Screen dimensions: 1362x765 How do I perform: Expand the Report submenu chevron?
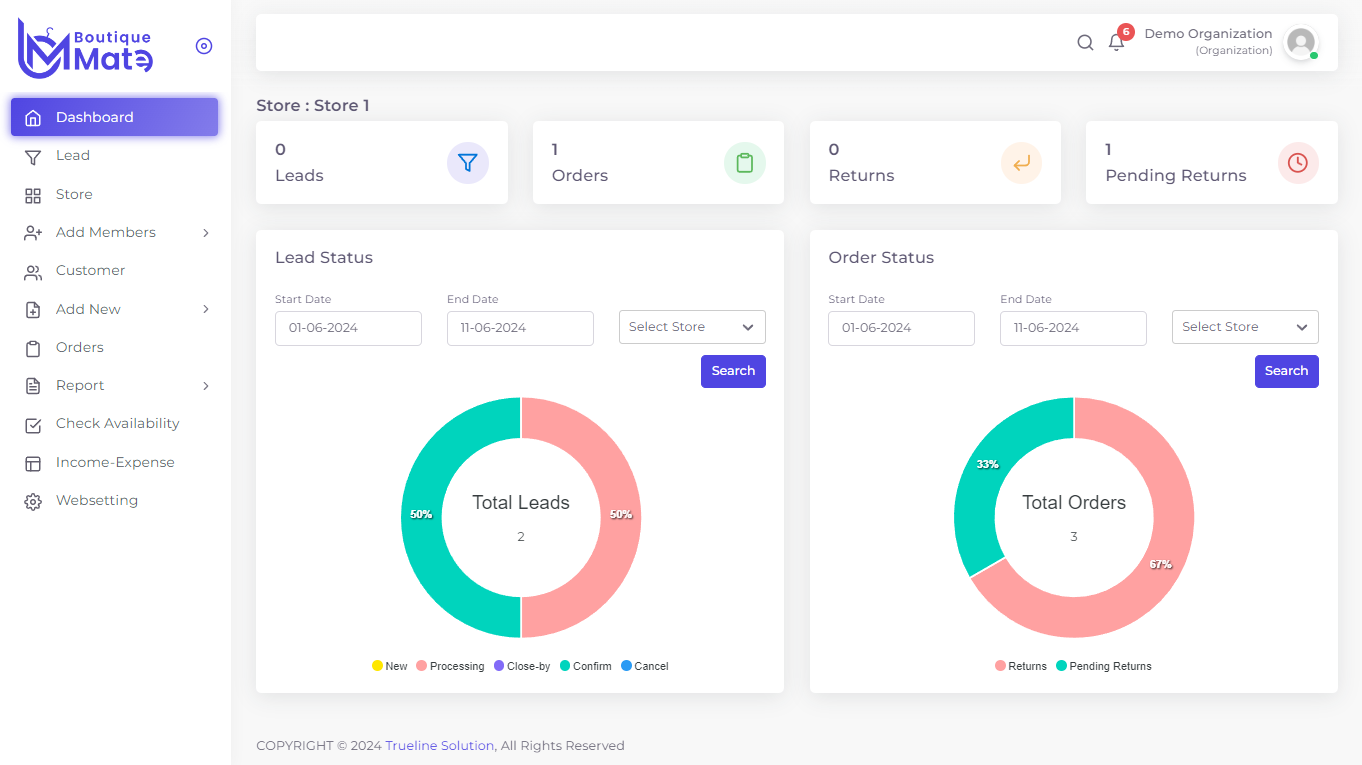point(206,386)
